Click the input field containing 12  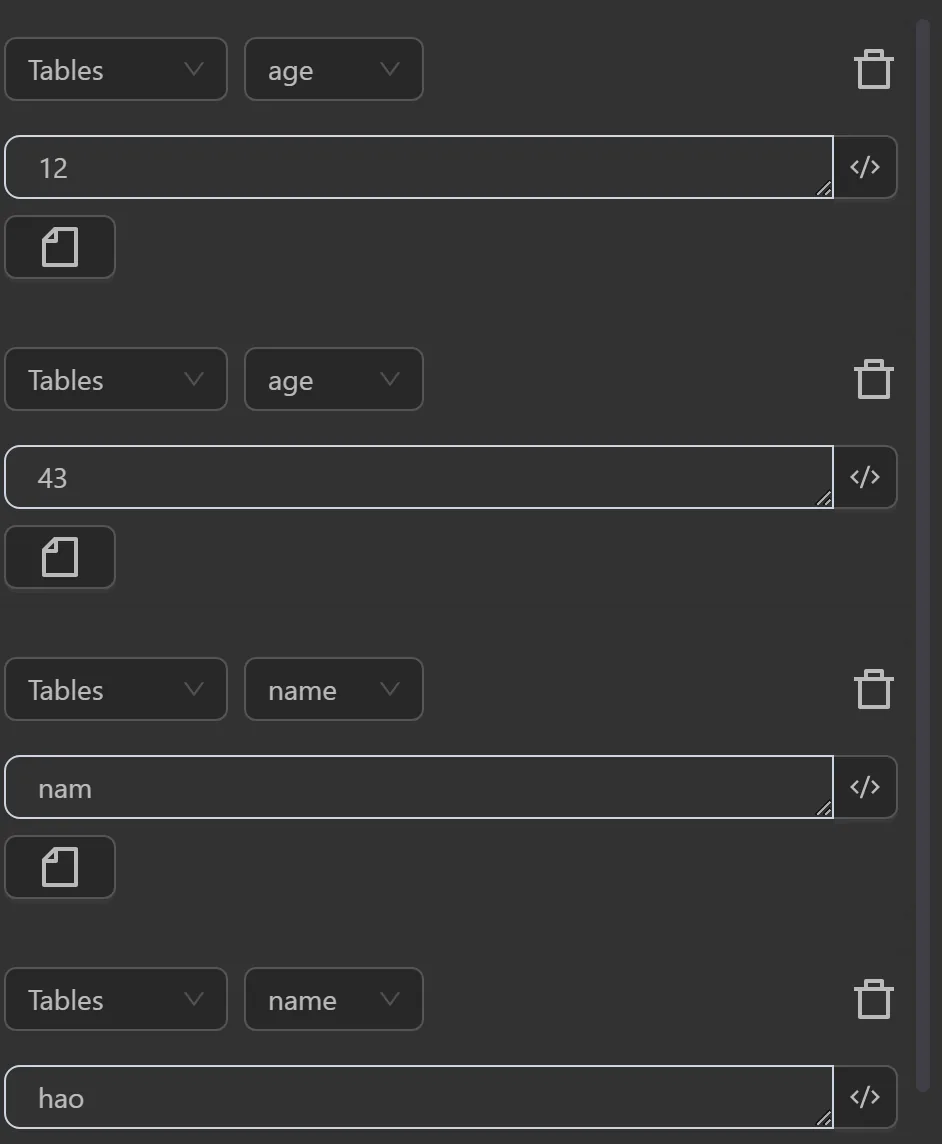click(x=400, y=166)
